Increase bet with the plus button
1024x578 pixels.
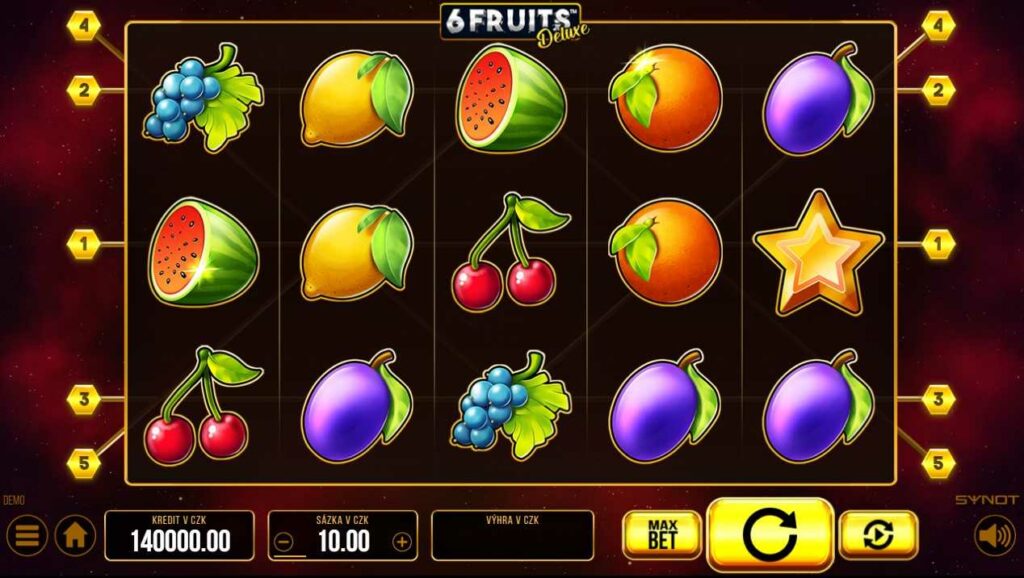[x=402, y=541]
